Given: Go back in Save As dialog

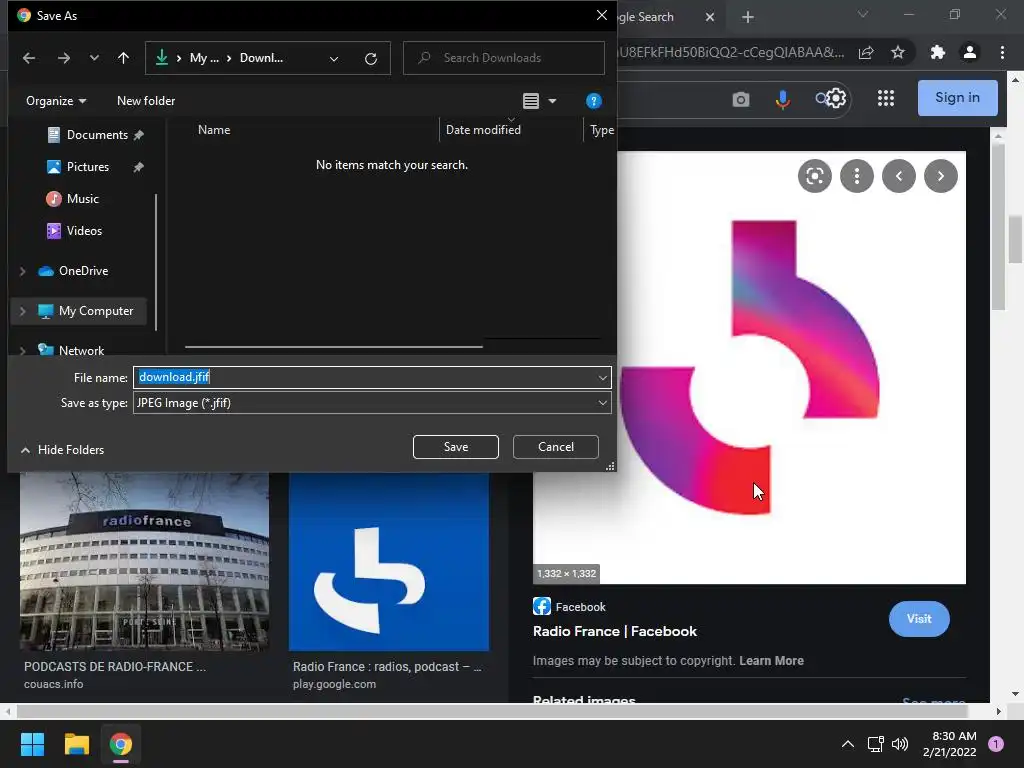Looking at the screenshot, I should click(x=29, y=58).
